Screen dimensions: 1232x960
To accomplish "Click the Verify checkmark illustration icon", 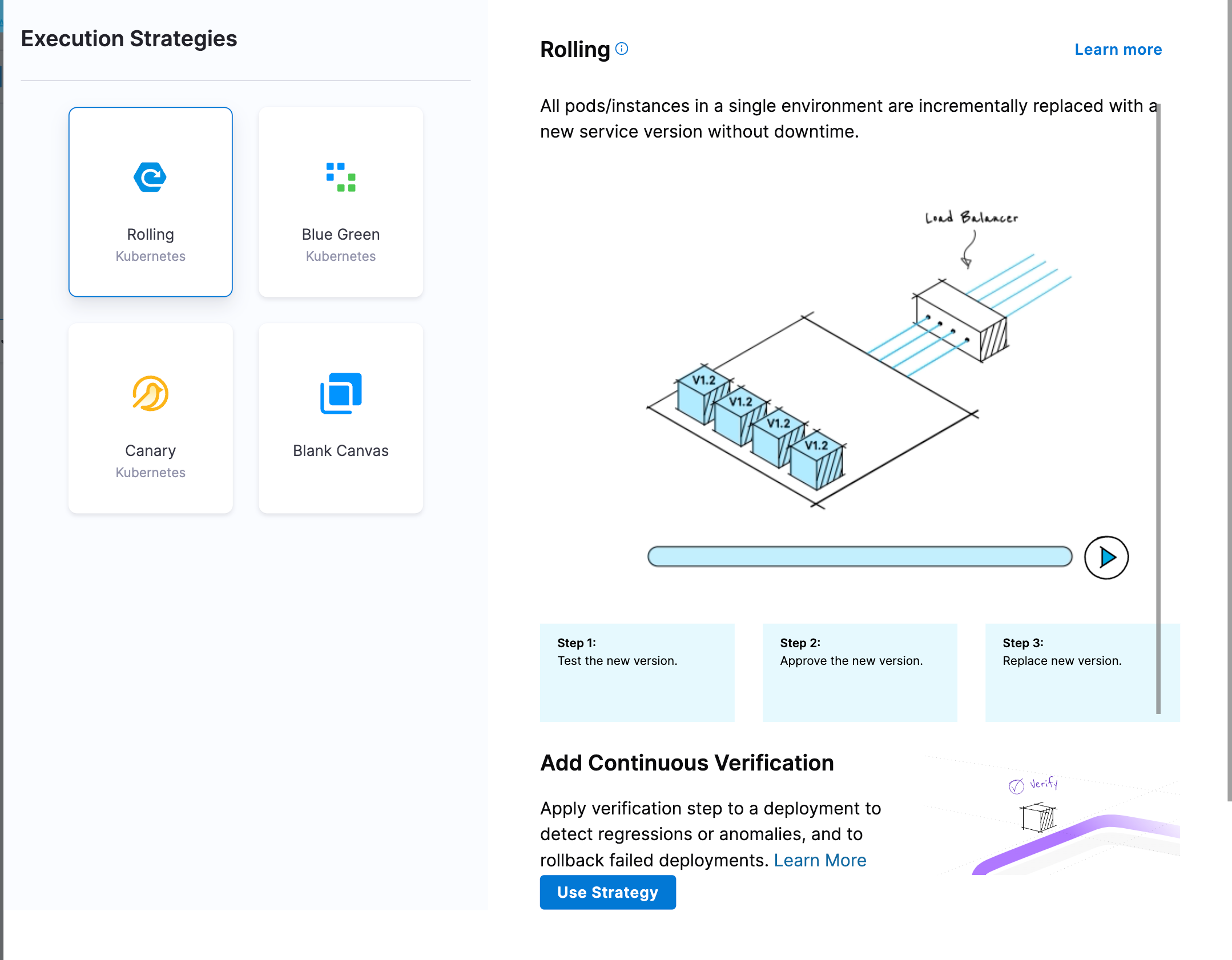I will (1017, 786).
